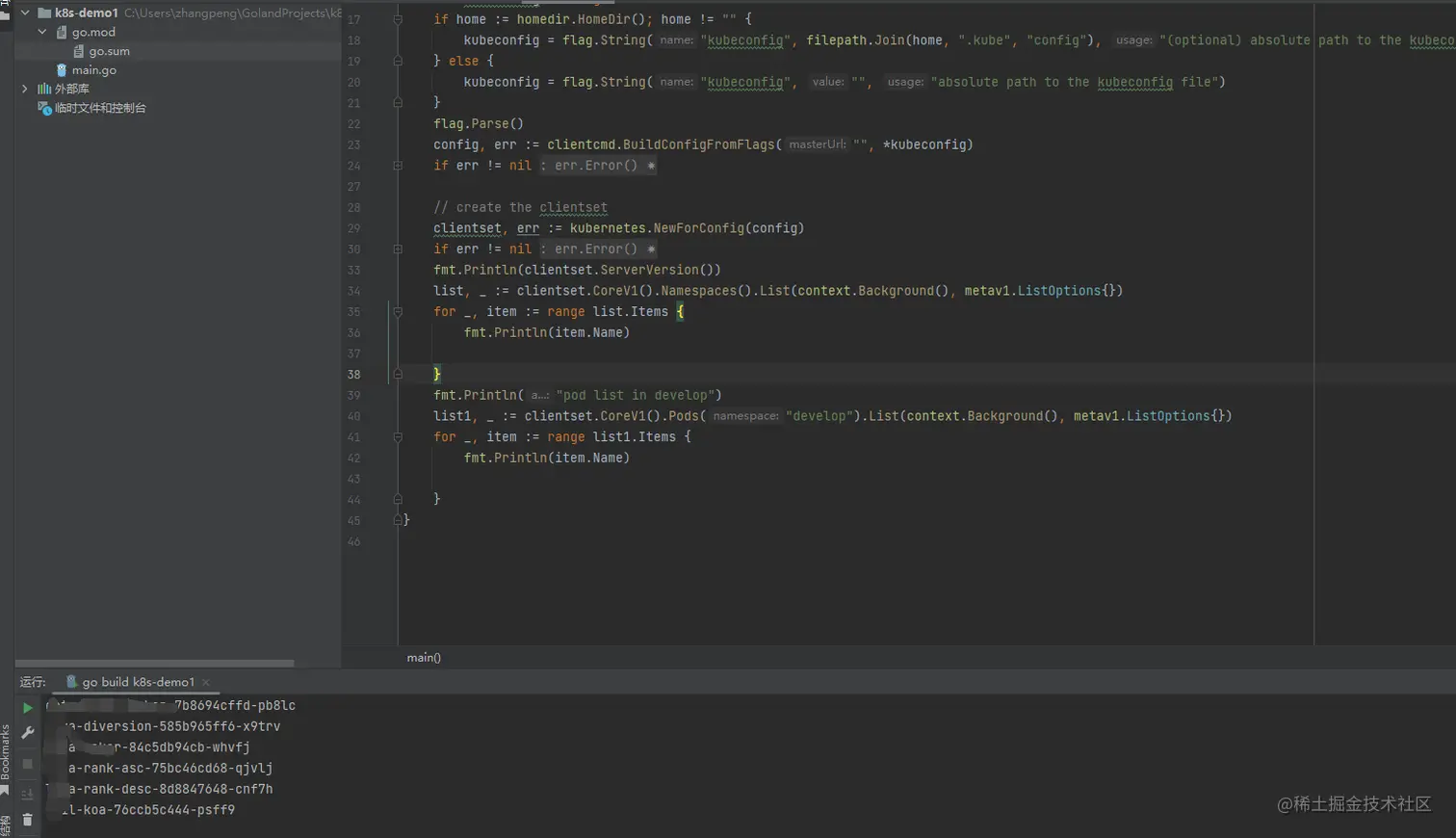Viewport: 1456px width, 838px height.
Task: Click 'filepath.Join' on line 18
Action: [855, 40]
